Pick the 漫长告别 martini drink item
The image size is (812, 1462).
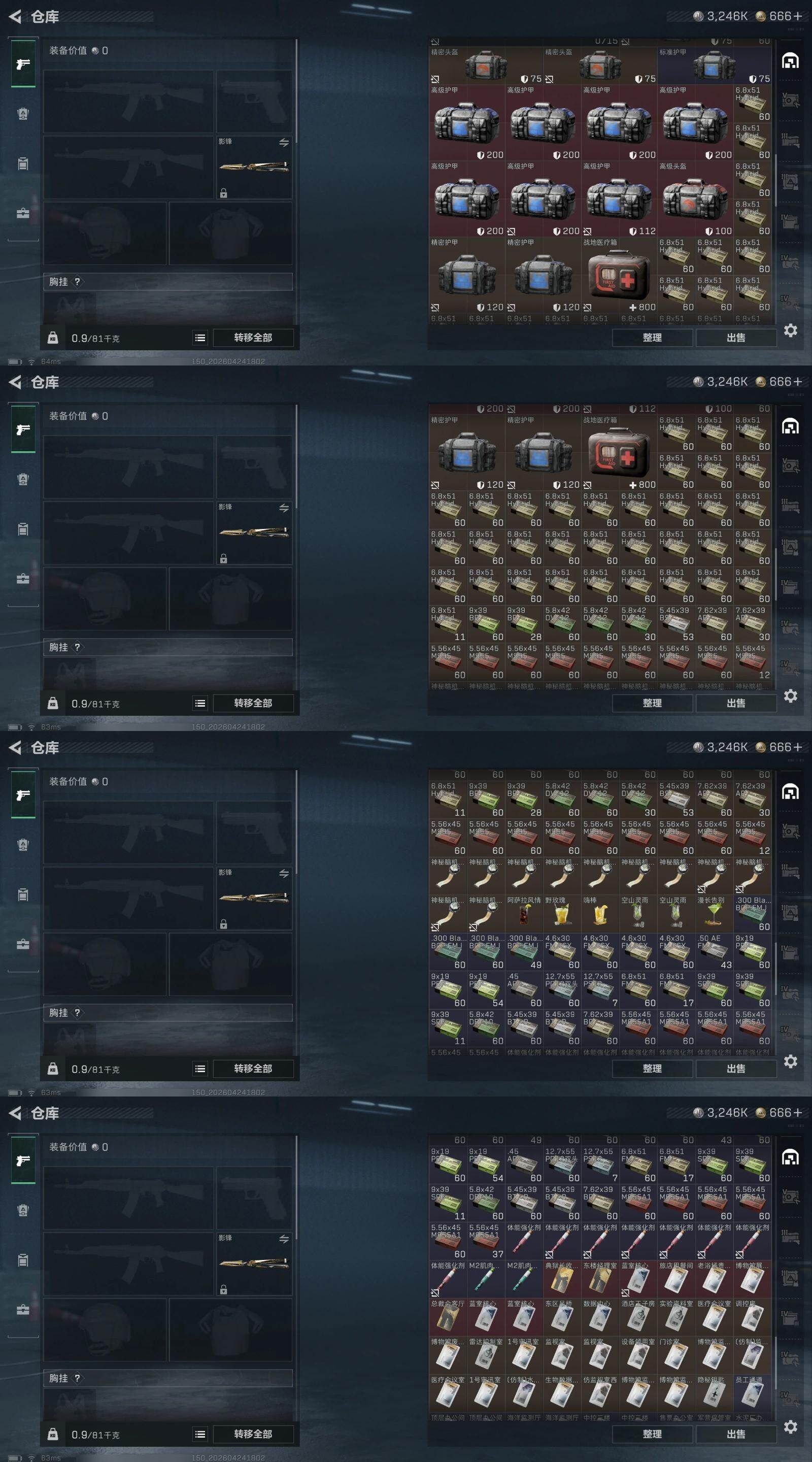click(714, 914)
